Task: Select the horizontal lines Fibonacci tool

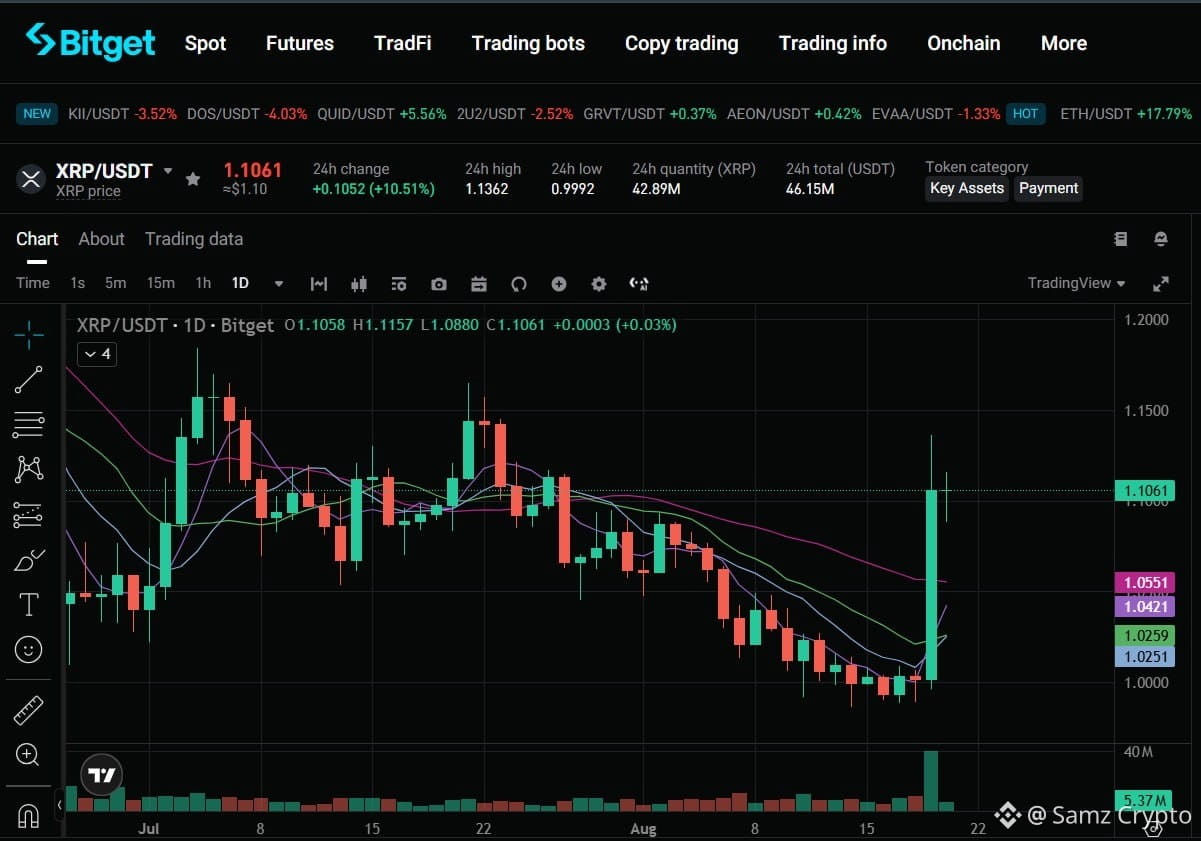Action: coord(29,425)
